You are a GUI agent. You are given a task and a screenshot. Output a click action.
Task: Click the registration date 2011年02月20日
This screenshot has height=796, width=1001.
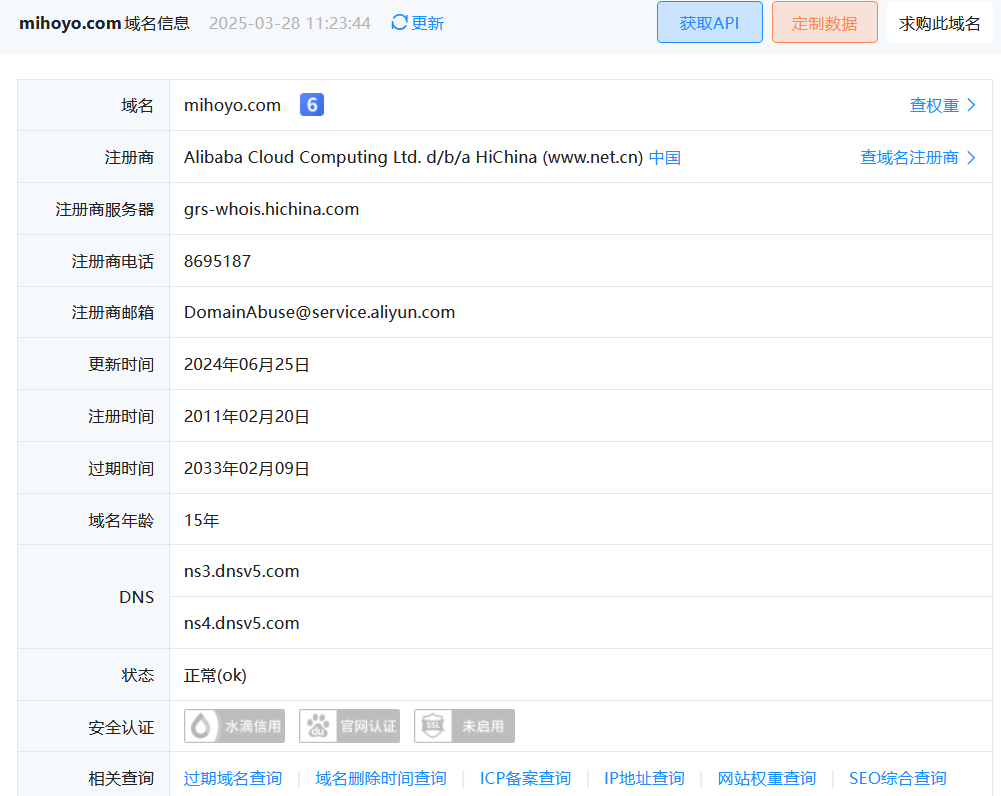[246, 416]
